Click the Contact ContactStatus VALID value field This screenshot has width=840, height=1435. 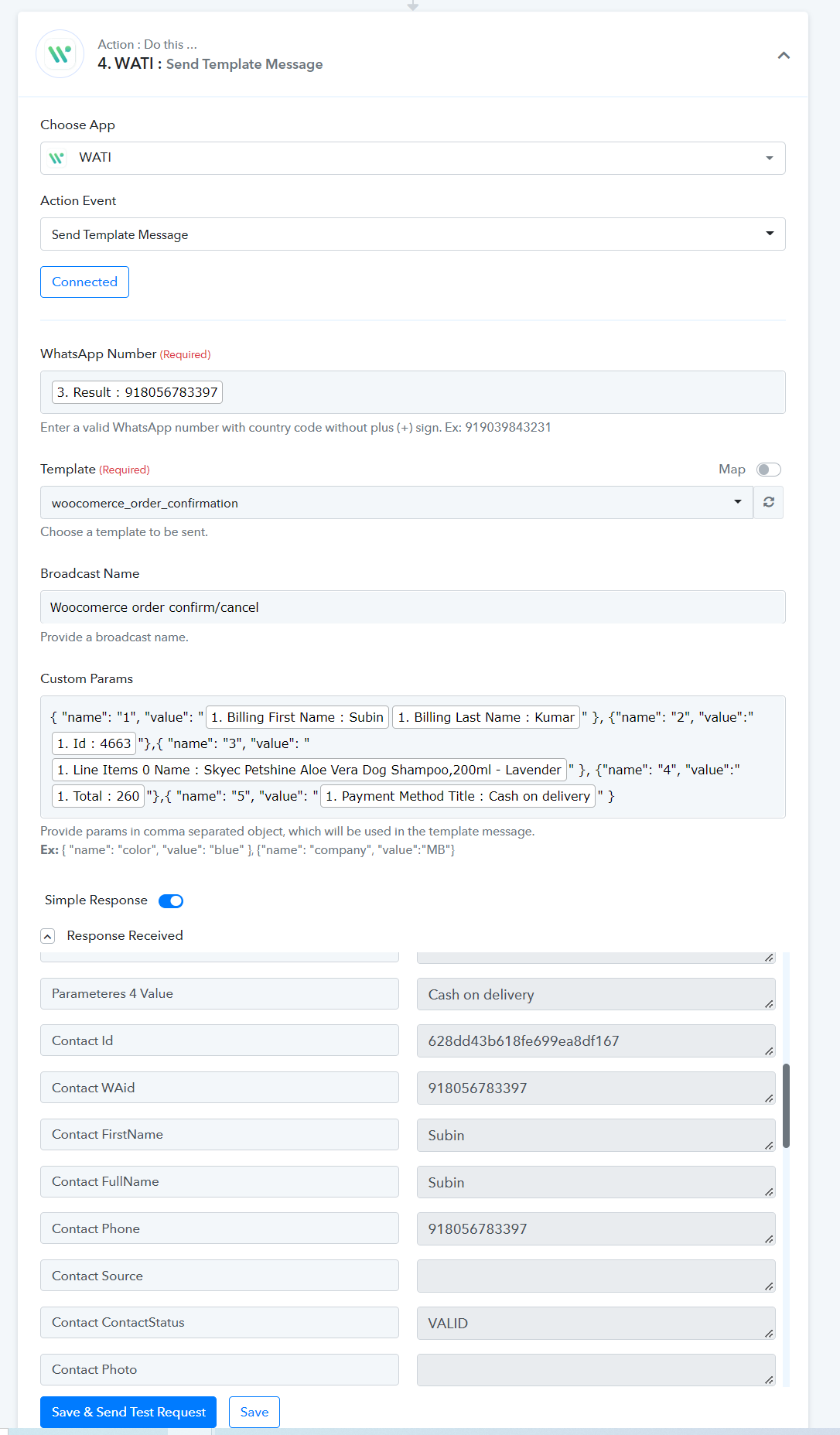(x=596, y=1323)
